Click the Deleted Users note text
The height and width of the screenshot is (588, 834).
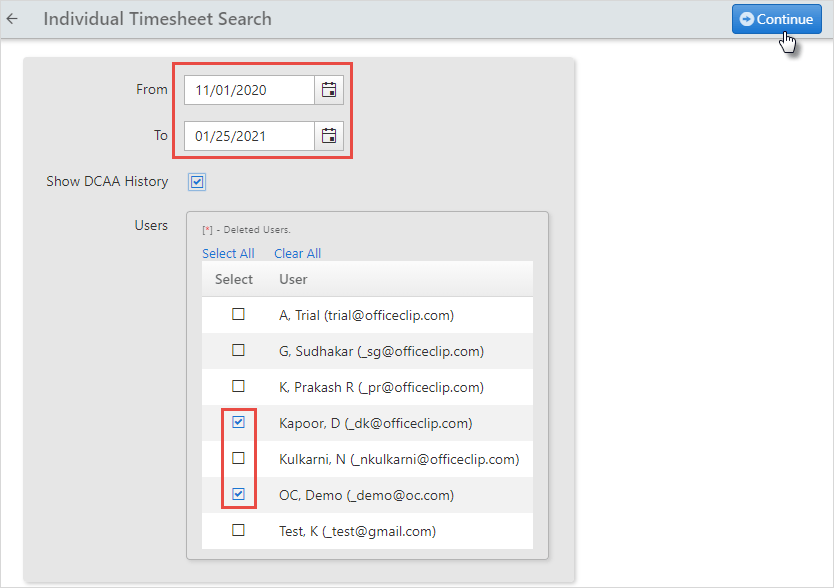tap(246, 230)
